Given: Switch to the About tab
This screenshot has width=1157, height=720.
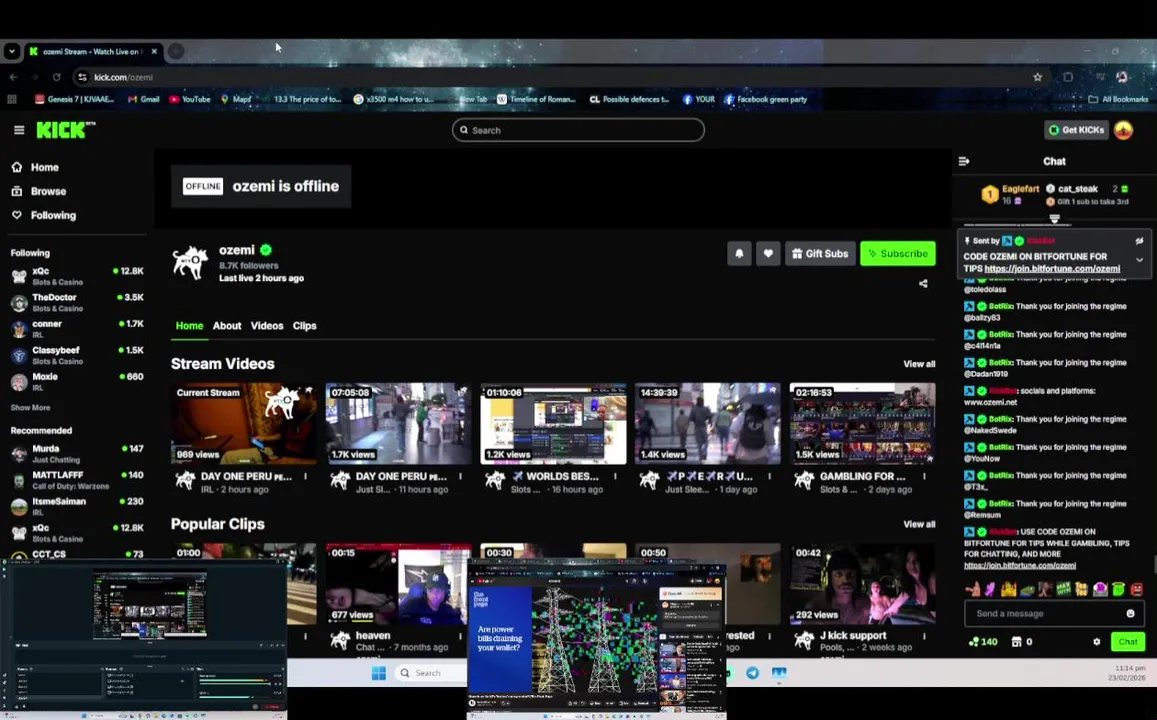Looking at the screenshot, I should click(x=227, y=325).
